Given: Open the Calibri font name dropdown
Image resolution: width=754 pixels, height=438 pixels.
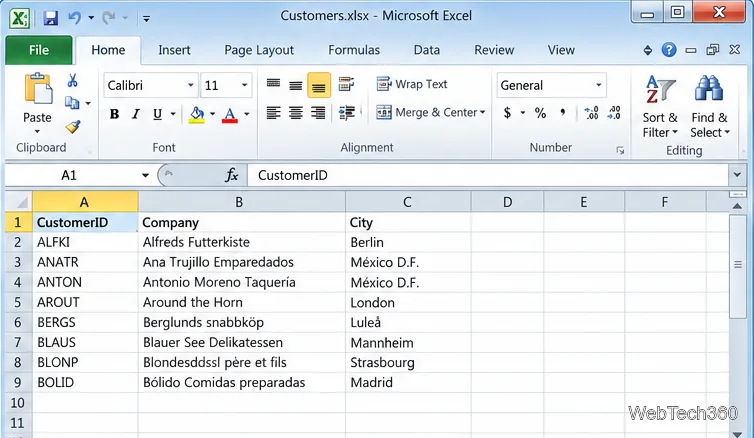Looking at the screenshot, I should coord(191,85).
